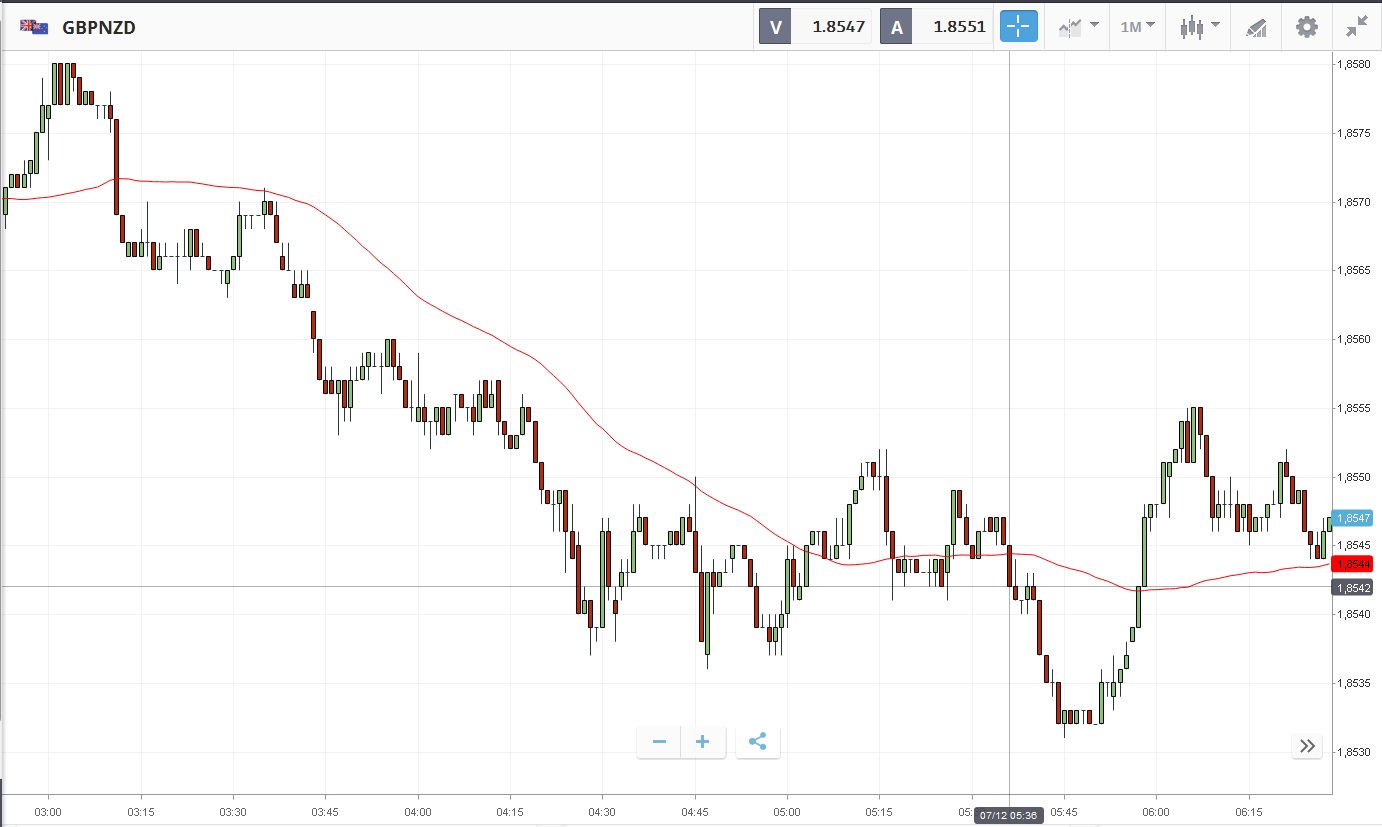Viewport: 1382px width, 827px height.
Task: Select the drawing tools pencil icon
Action: click(1256, 27)
